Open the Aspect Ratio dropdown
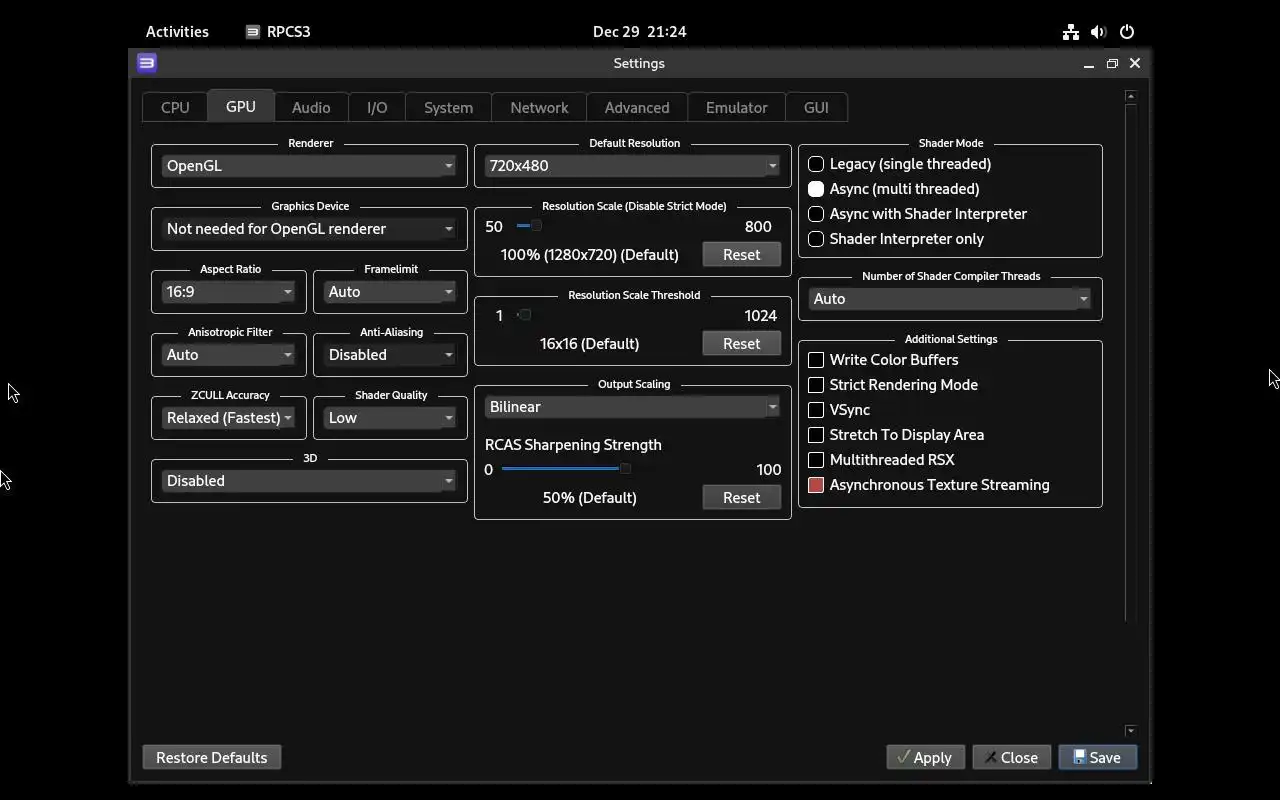 [x=229, y=292]
